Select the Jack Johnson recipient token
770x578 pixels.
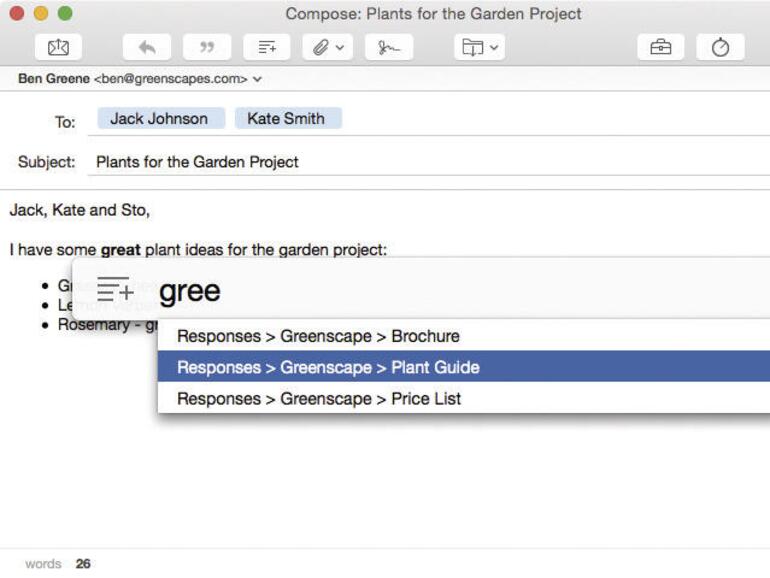(x=159, y=118)
